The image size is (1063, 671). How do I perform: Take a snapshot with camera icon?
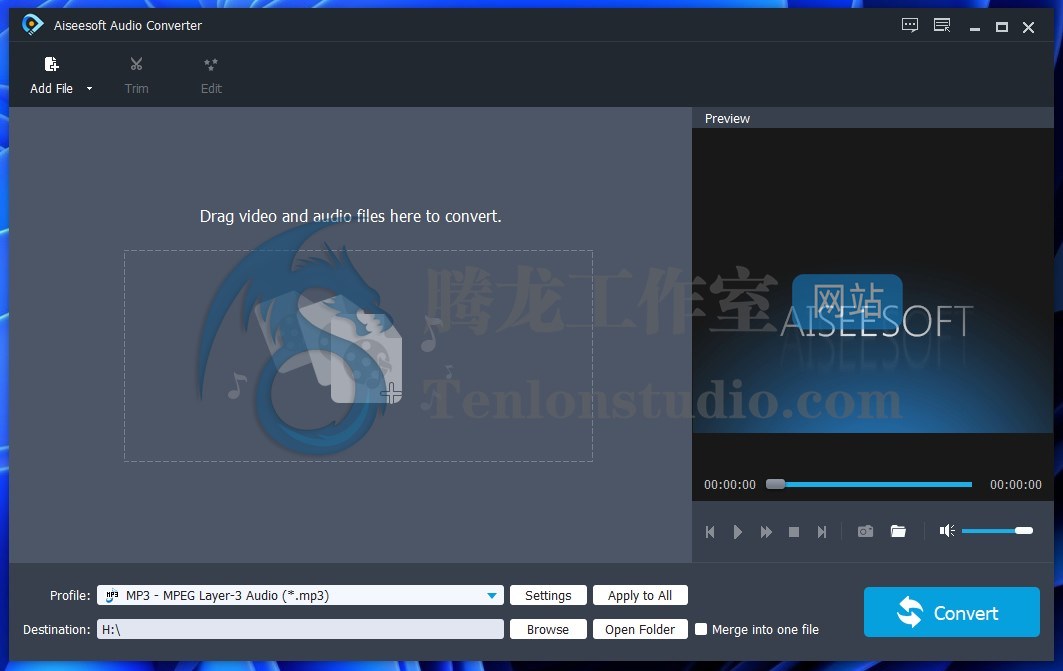click(865, 531)
